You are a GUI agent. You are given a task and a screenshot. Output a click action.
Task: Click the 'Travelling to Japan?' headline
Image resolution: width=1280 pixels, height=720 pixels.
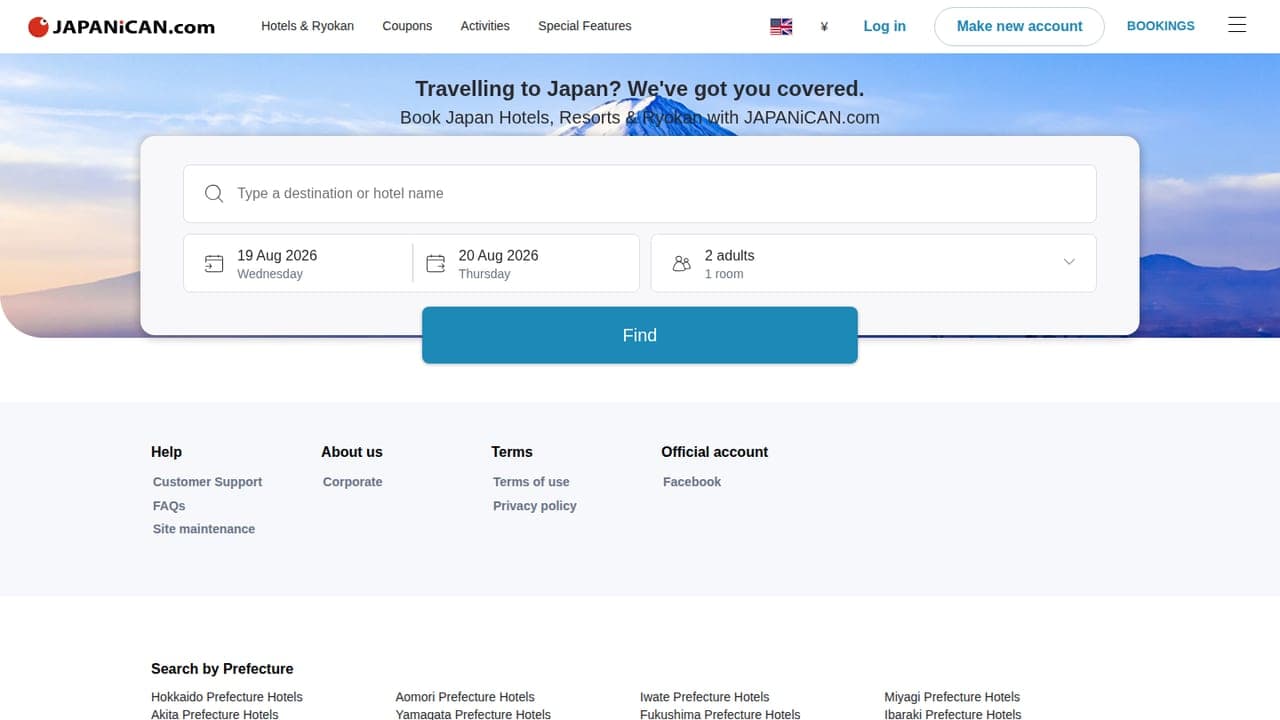point(640,89)
